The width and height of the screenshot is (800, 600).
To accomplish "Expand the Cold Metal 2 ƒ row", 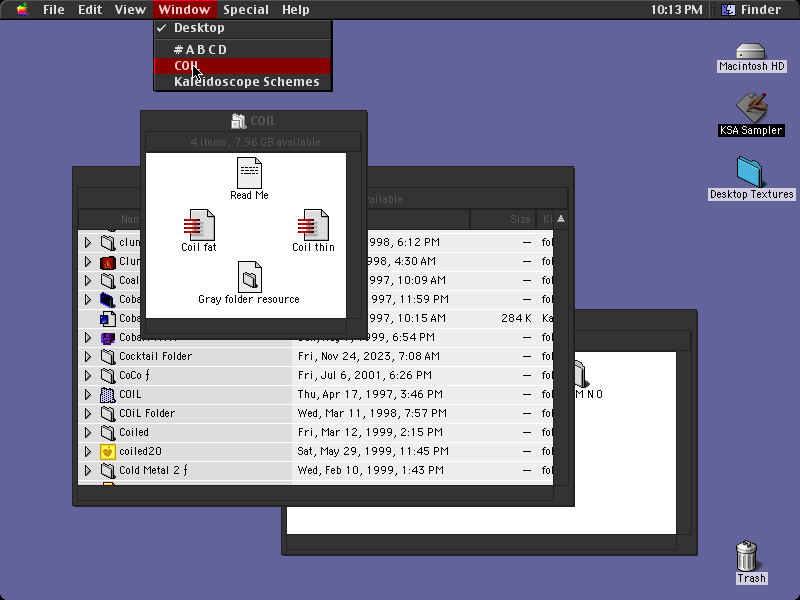I will [x=88, y=470].
